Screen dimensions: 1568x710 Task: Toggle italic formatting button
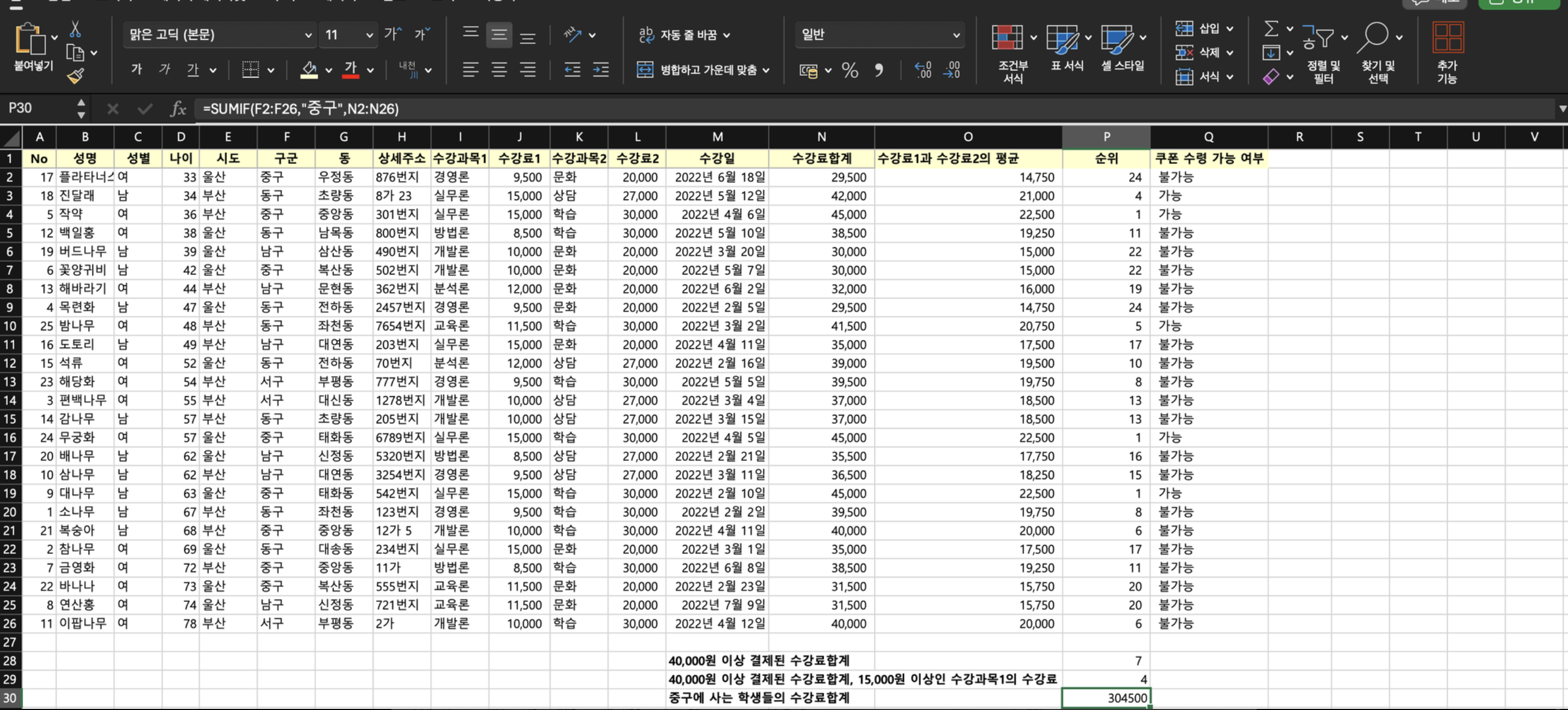coord(164,69)
